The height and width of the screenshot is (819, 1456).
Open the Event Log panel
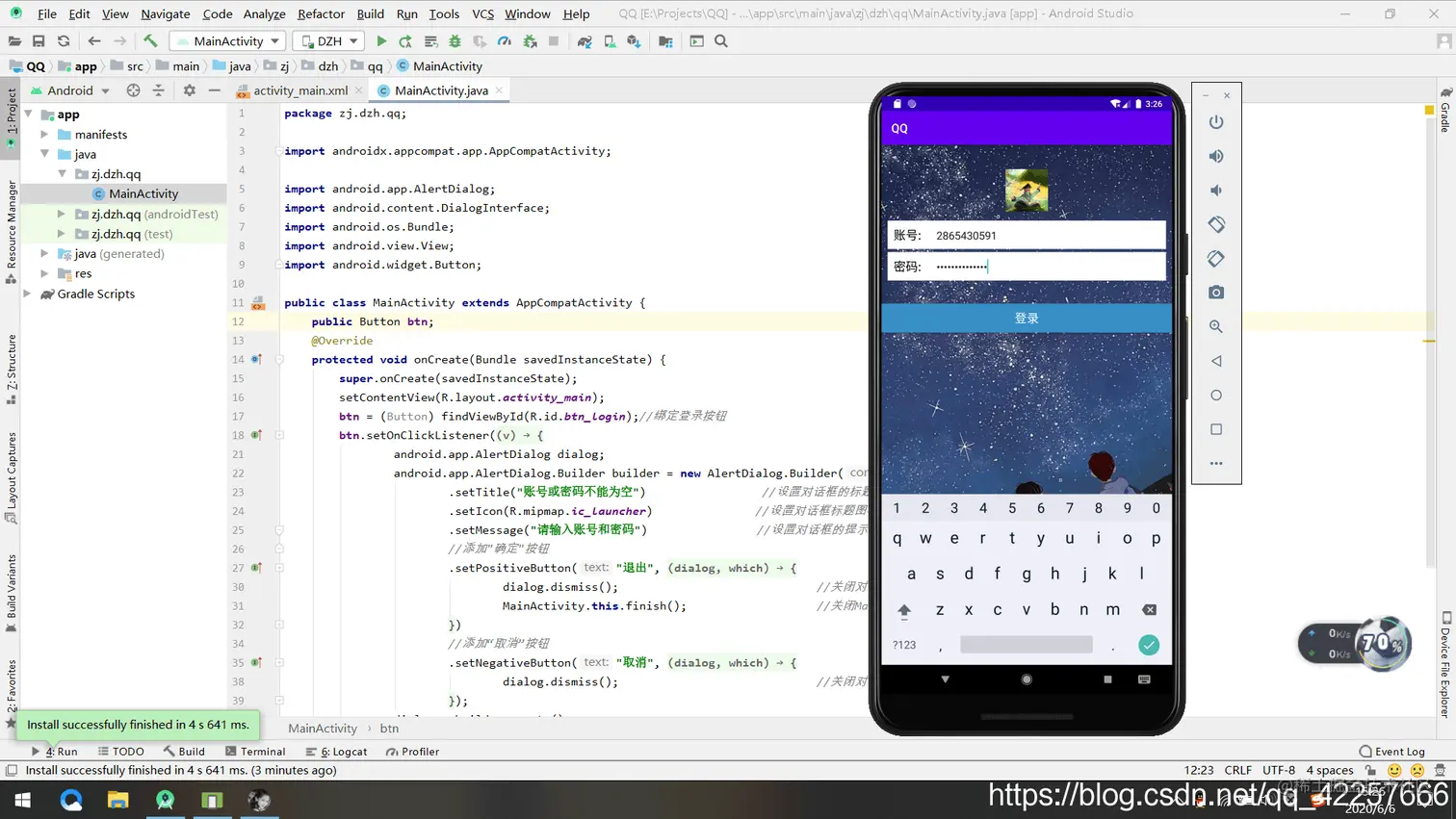point(1391,752)
